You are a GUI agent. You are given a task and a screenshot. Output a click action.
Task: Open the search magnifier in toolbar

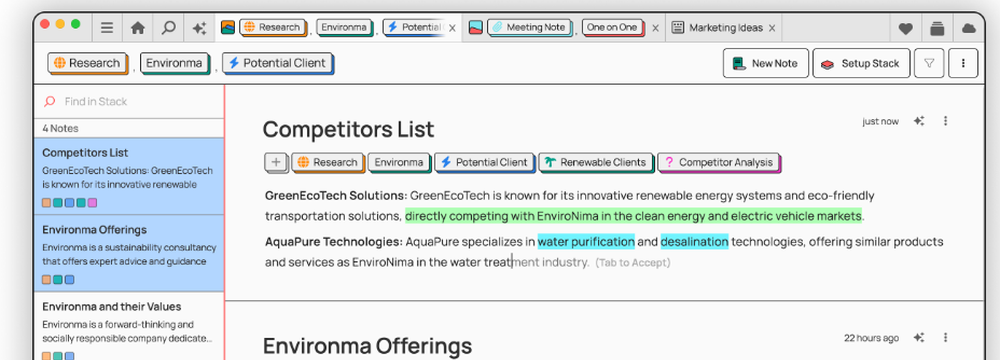pyautogui.click(x=168, y=27)
